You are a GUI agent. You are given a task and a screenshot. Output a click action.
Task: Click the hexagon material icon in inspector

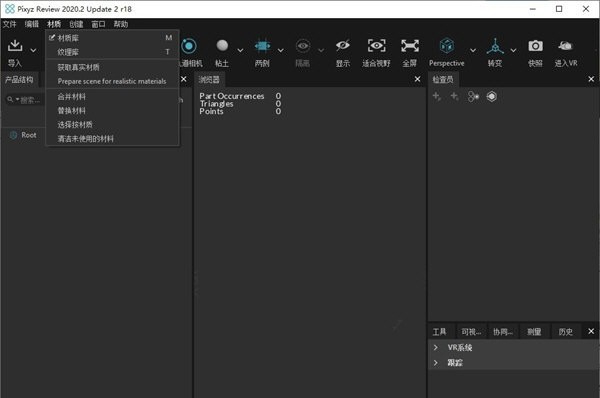(492, 96)
